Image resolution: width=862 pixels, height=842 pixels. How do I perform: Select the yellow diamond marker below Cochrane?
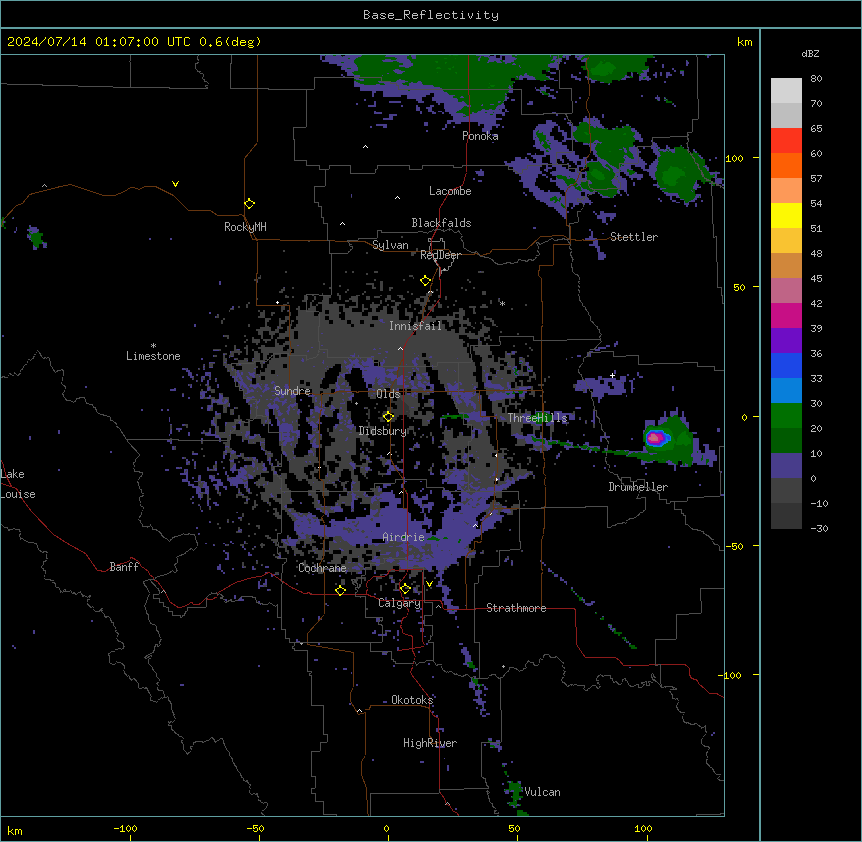[340, 590]
